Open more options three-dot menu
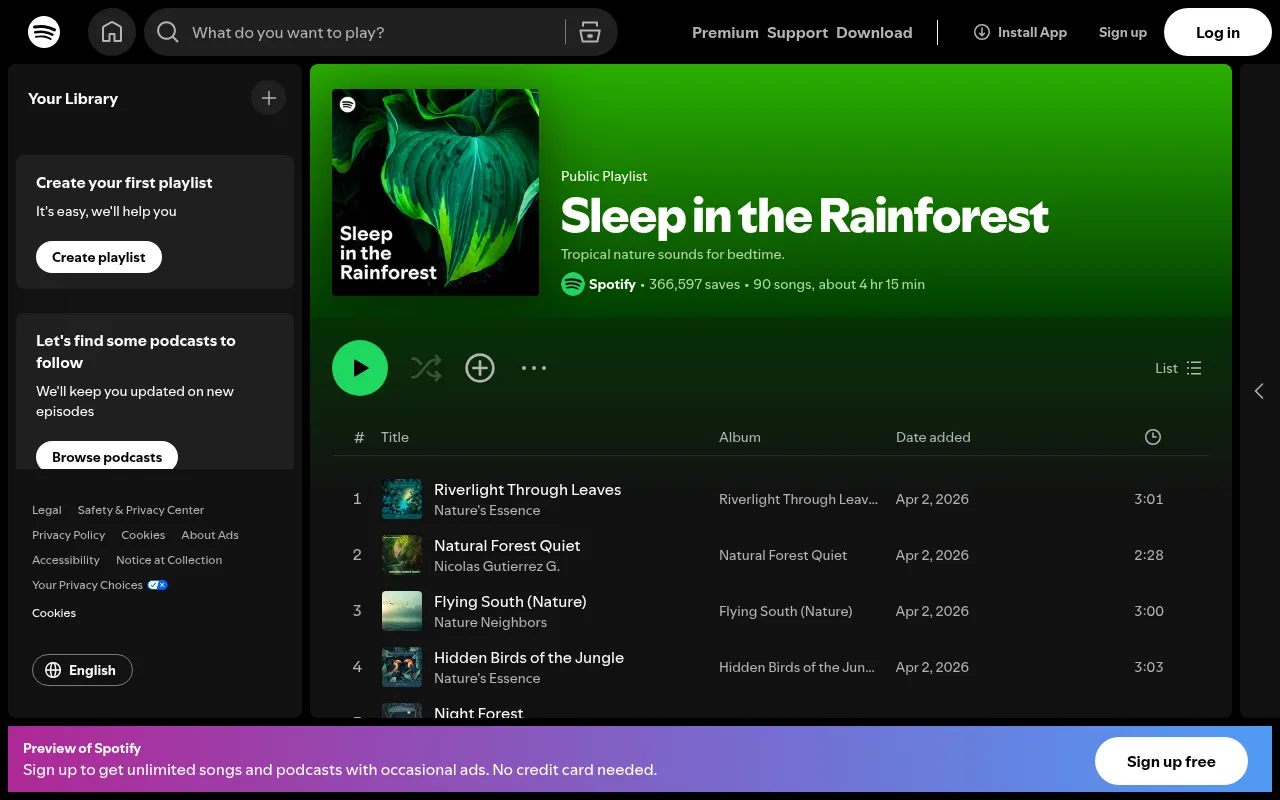This screenshot has height=800, width=1280. pos(534,368)
